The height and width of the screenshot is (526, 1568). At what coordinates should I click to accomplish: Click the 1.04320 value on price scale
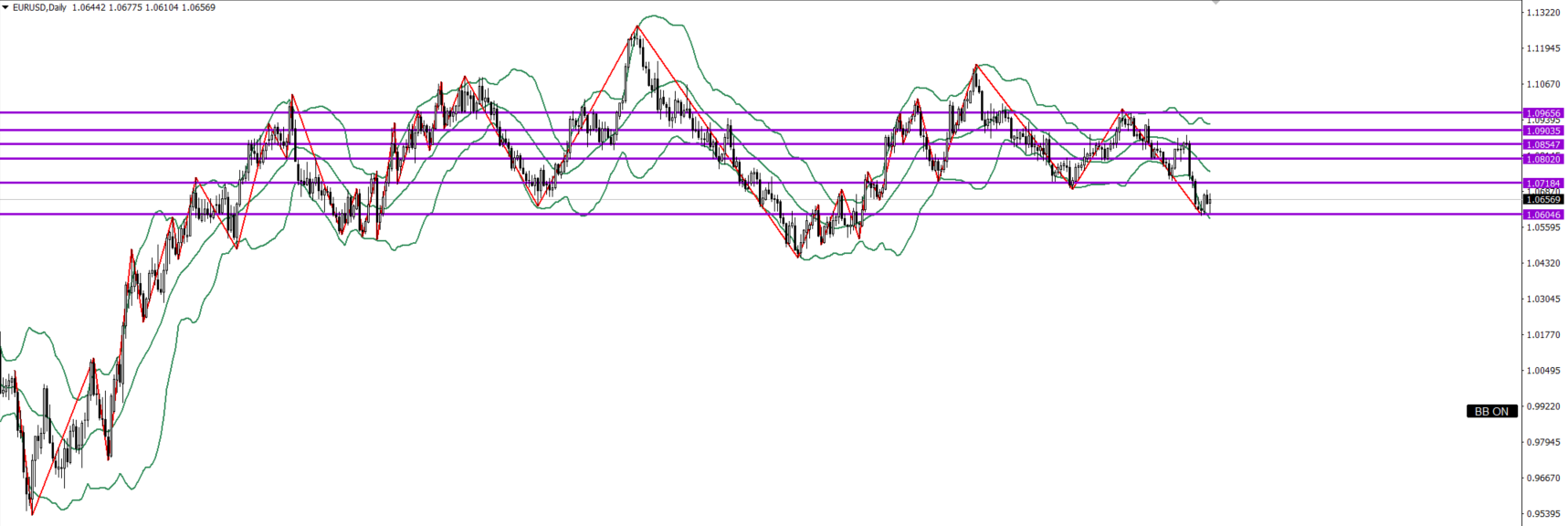(x=1542, y=263)
